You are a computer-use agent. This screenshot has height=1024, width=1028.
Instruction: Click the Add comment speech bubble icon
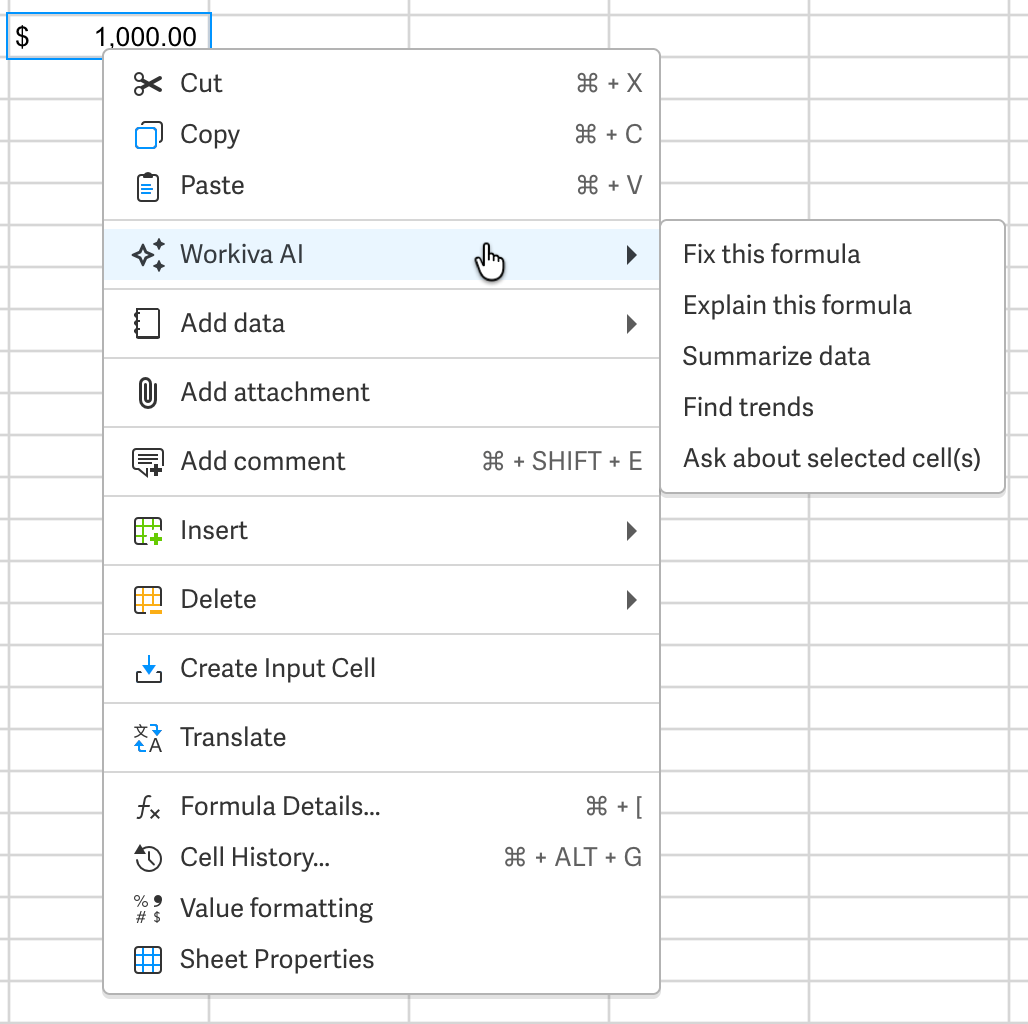click(x=148, y=462)
